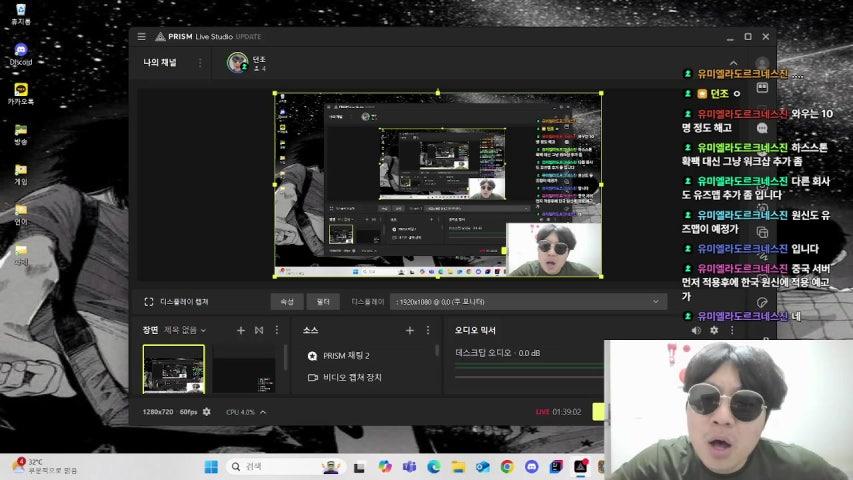Open Chrome in taskbar
The width and height of the screenshot is (853, 480).
[507, 466]
